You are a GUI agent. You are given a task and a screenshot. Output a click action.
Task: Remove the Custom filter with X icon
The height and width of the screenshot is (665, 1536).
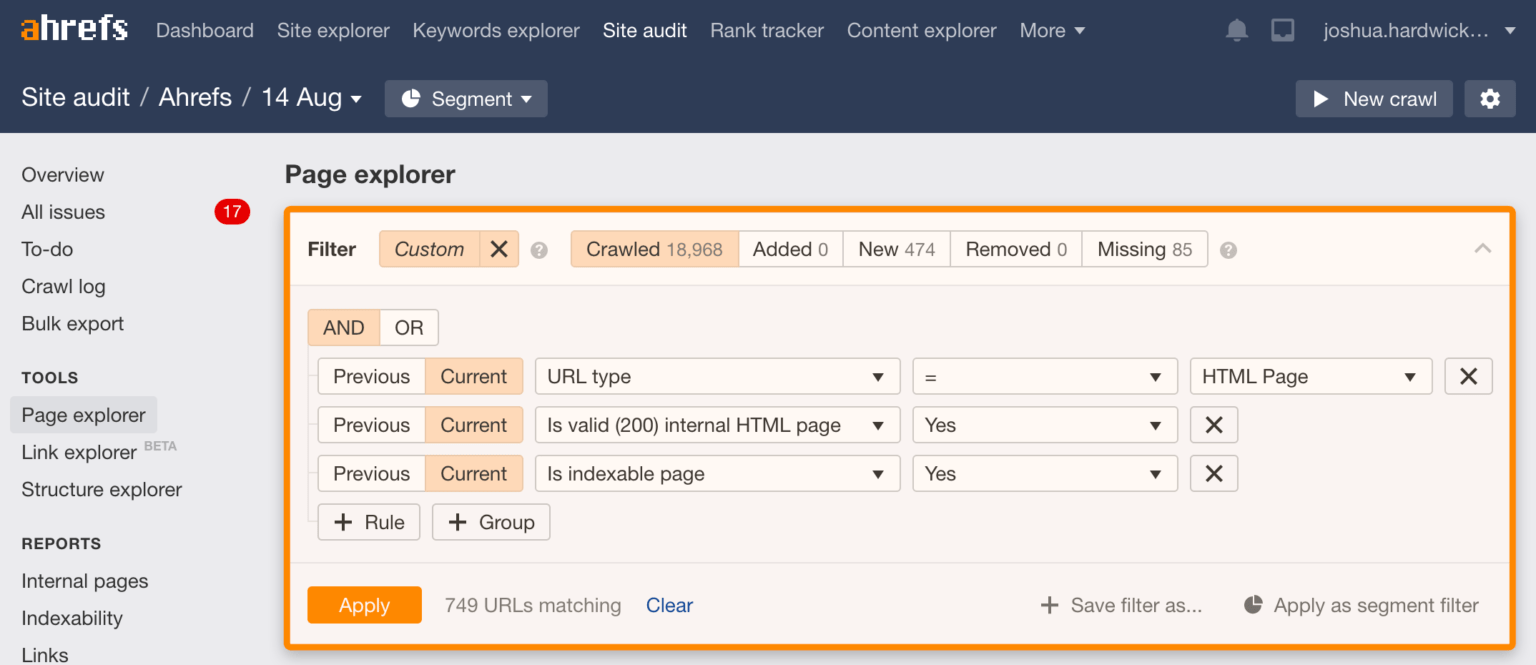click(499, 249)
